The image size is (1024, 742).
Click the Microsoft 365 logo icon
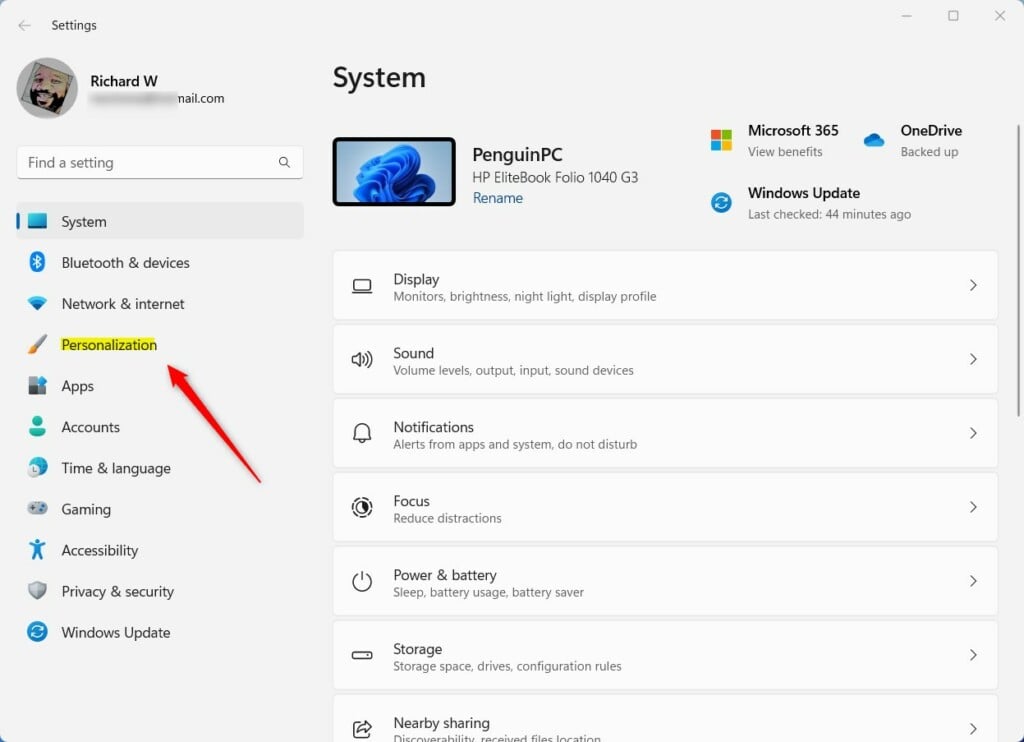721,140
